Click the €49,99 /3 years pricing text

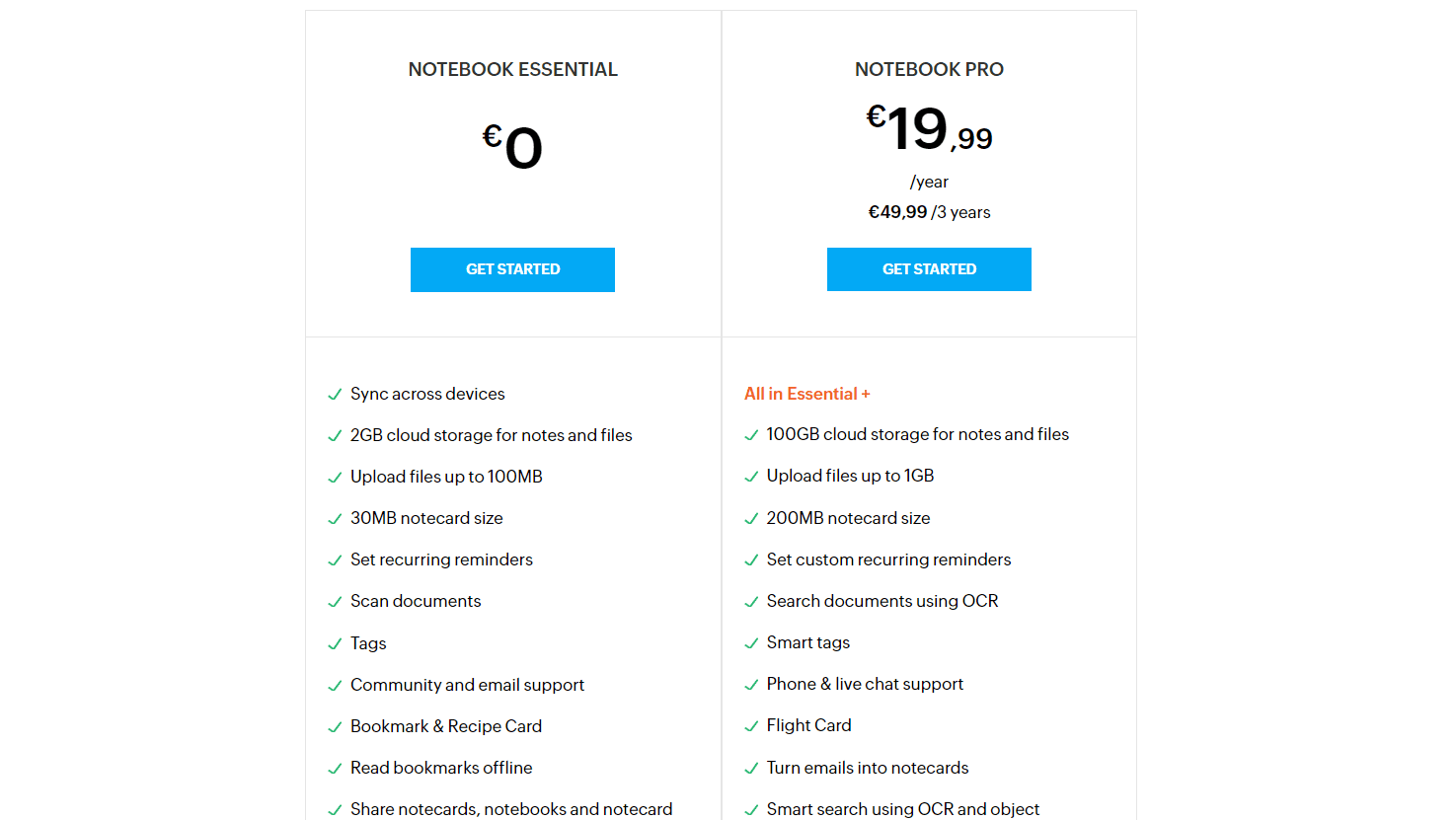(929, 211)
